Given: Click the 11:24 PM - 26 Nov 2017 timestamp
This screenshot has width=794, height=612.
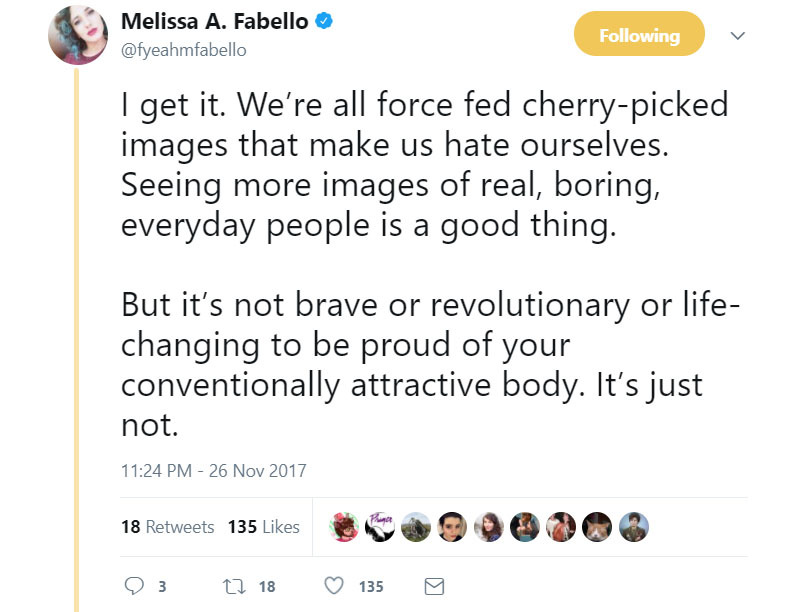Looking at the screenshot, I should click(x=213, y=470).
